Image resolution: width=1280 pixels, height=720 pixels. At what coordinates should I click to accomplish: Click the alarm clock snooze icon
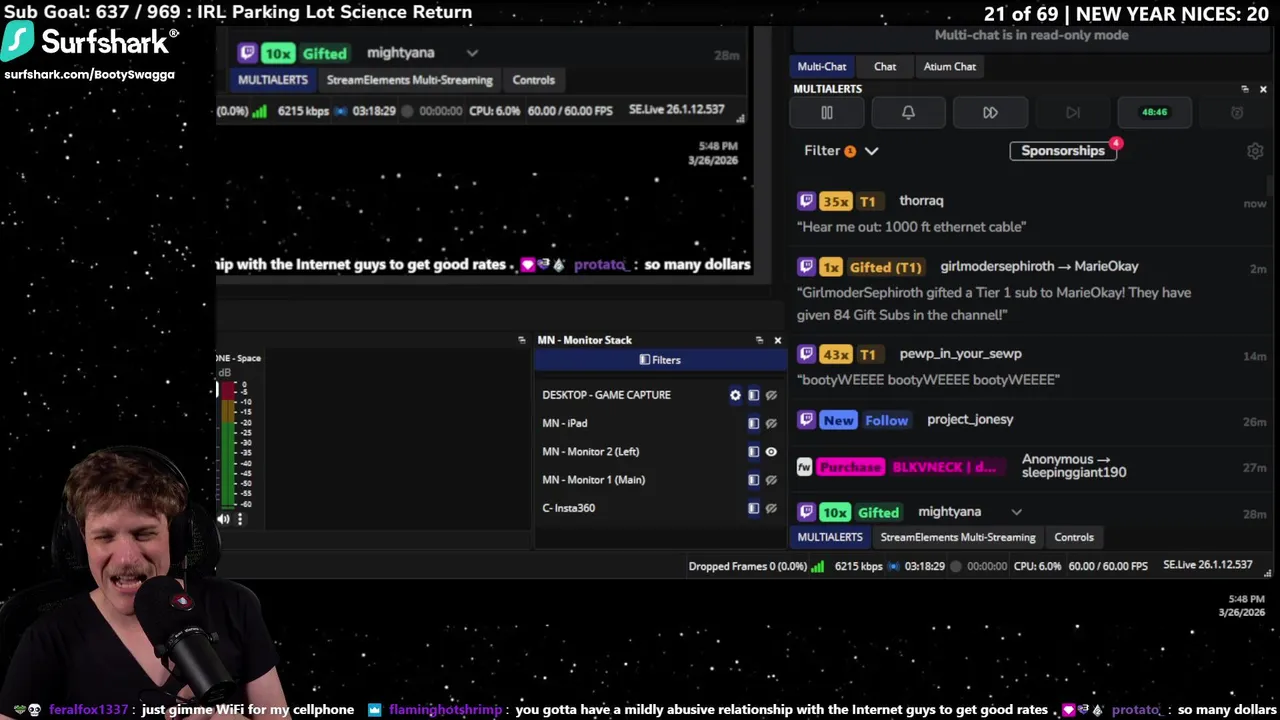click(x=1236, y=113)
